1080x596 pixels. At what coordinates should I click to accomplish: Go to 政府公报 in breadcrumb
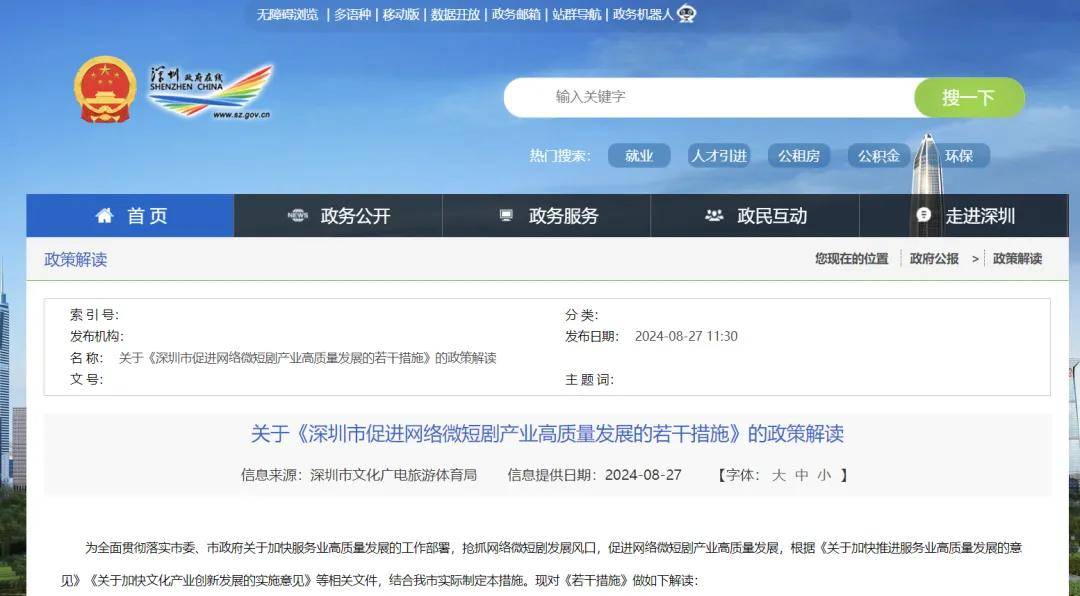click(934, 258)
